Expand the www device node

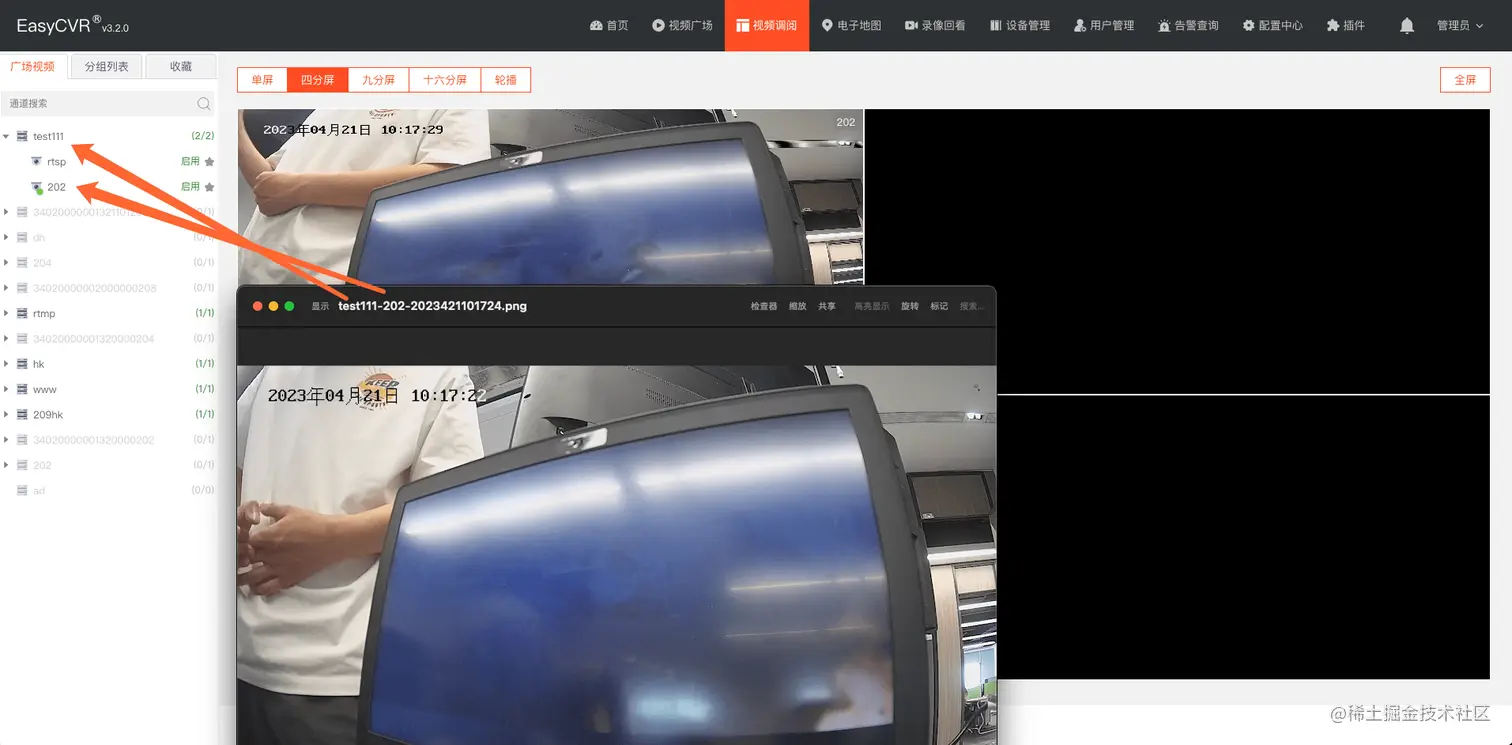6,389
